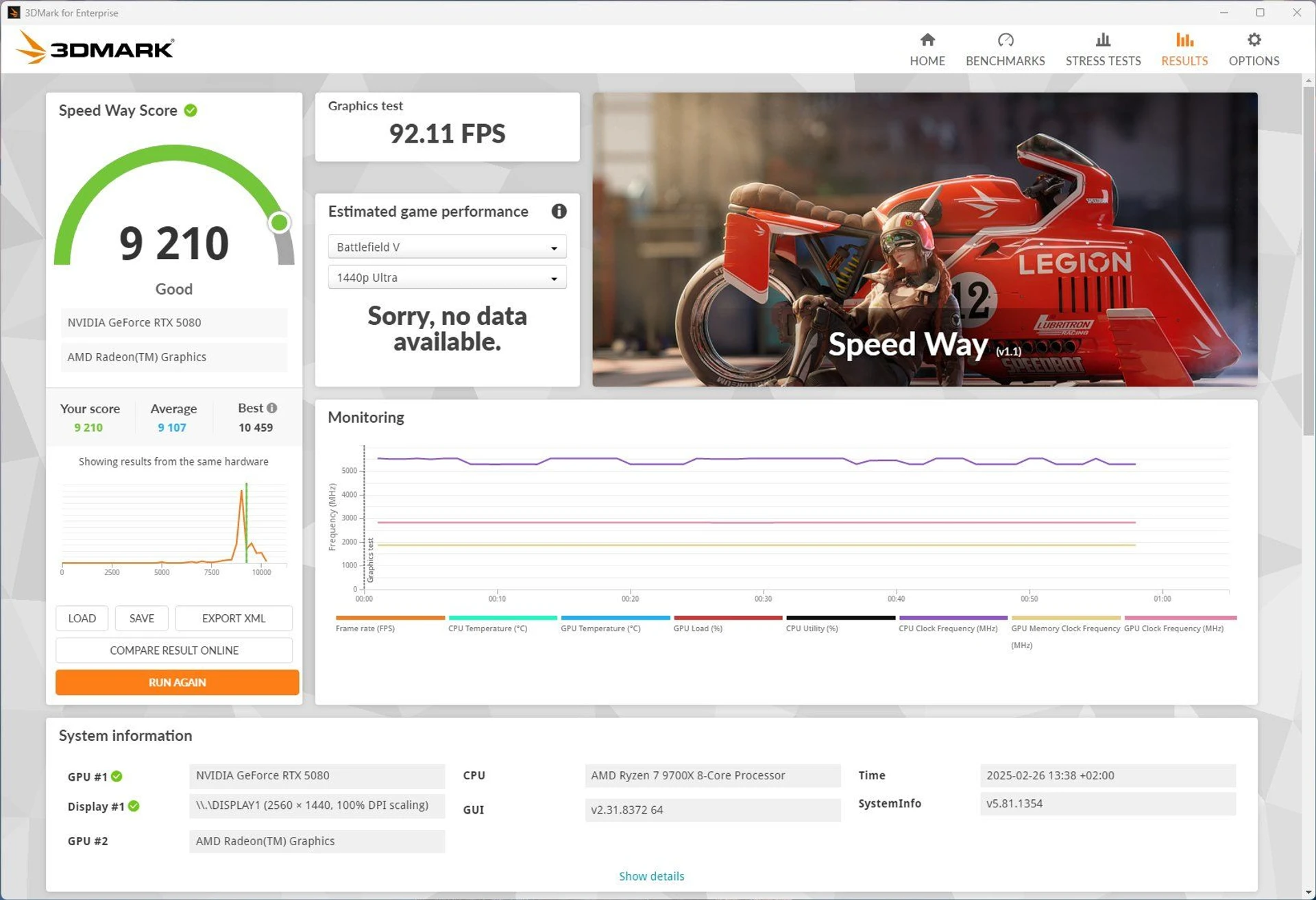Open the Options tab
Image resolution: width=1316 pixels, height=900 pixels.
[1253, 49]
